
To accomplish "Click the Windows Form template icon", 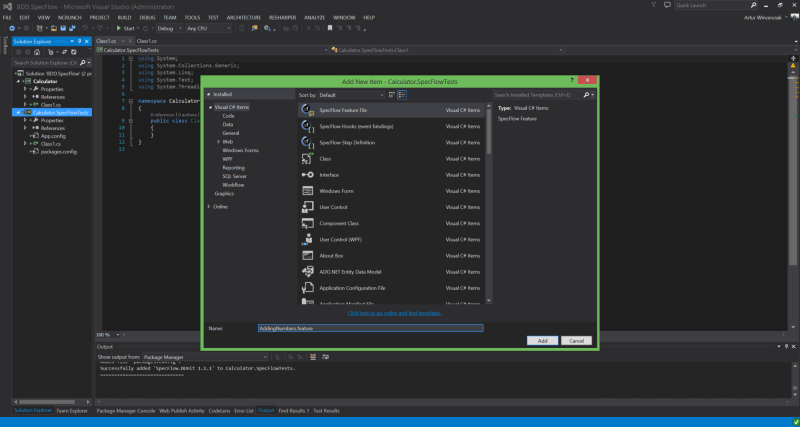I will [308, 190].
